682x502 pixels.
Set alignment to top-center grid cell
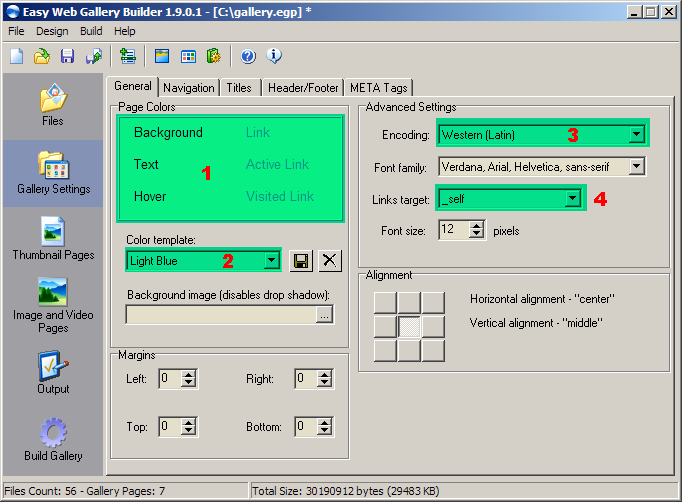409,303
